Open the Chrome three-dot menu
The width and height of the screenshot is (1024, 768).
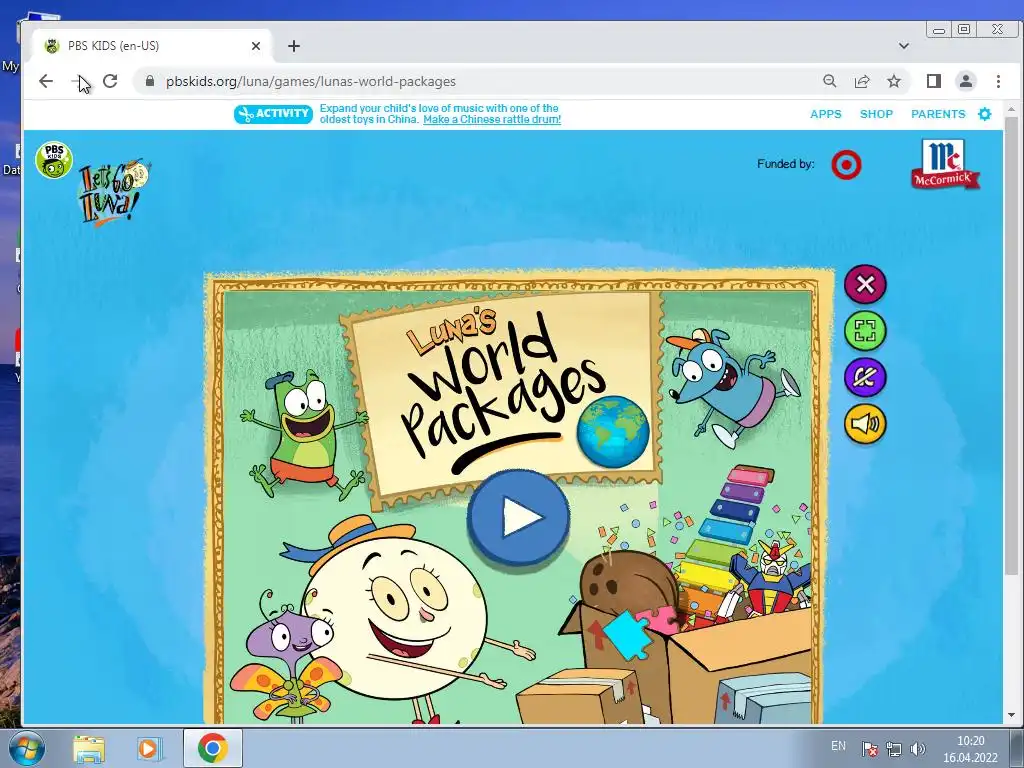pos(998,81)
